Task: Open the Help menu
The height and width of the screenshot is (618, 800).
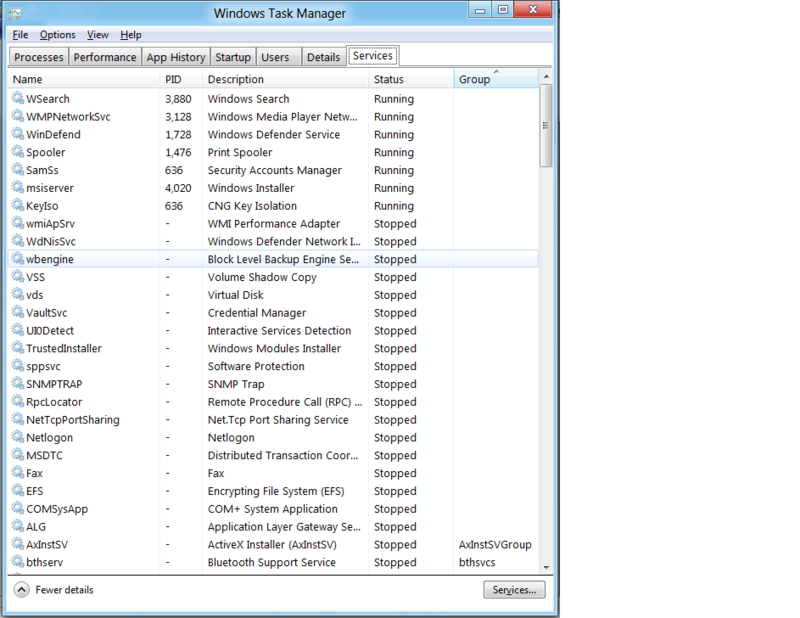Action: 131,35
